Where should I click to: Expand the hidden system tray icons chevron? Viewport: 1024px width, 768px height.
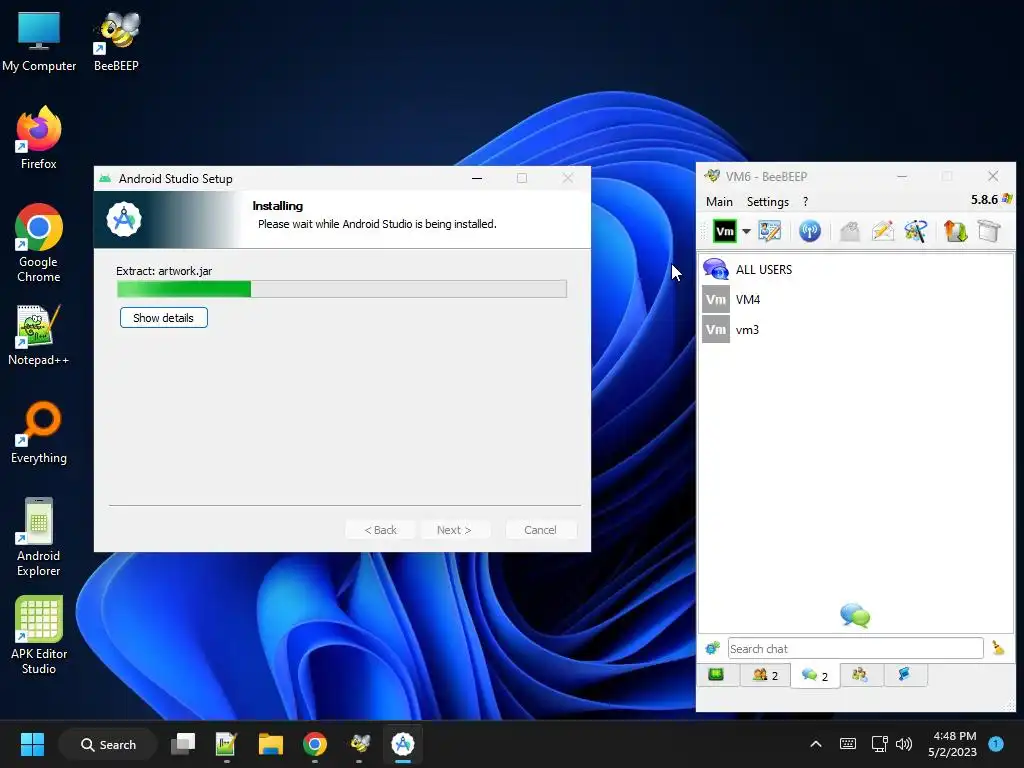(x=816, y=744)
